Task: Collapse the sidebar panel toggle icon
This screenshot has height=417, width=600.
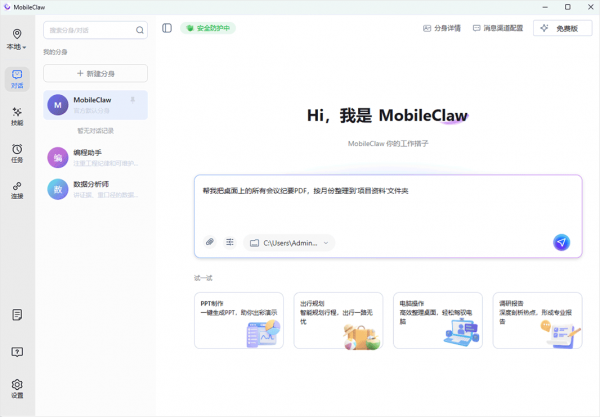Action: 167,28
